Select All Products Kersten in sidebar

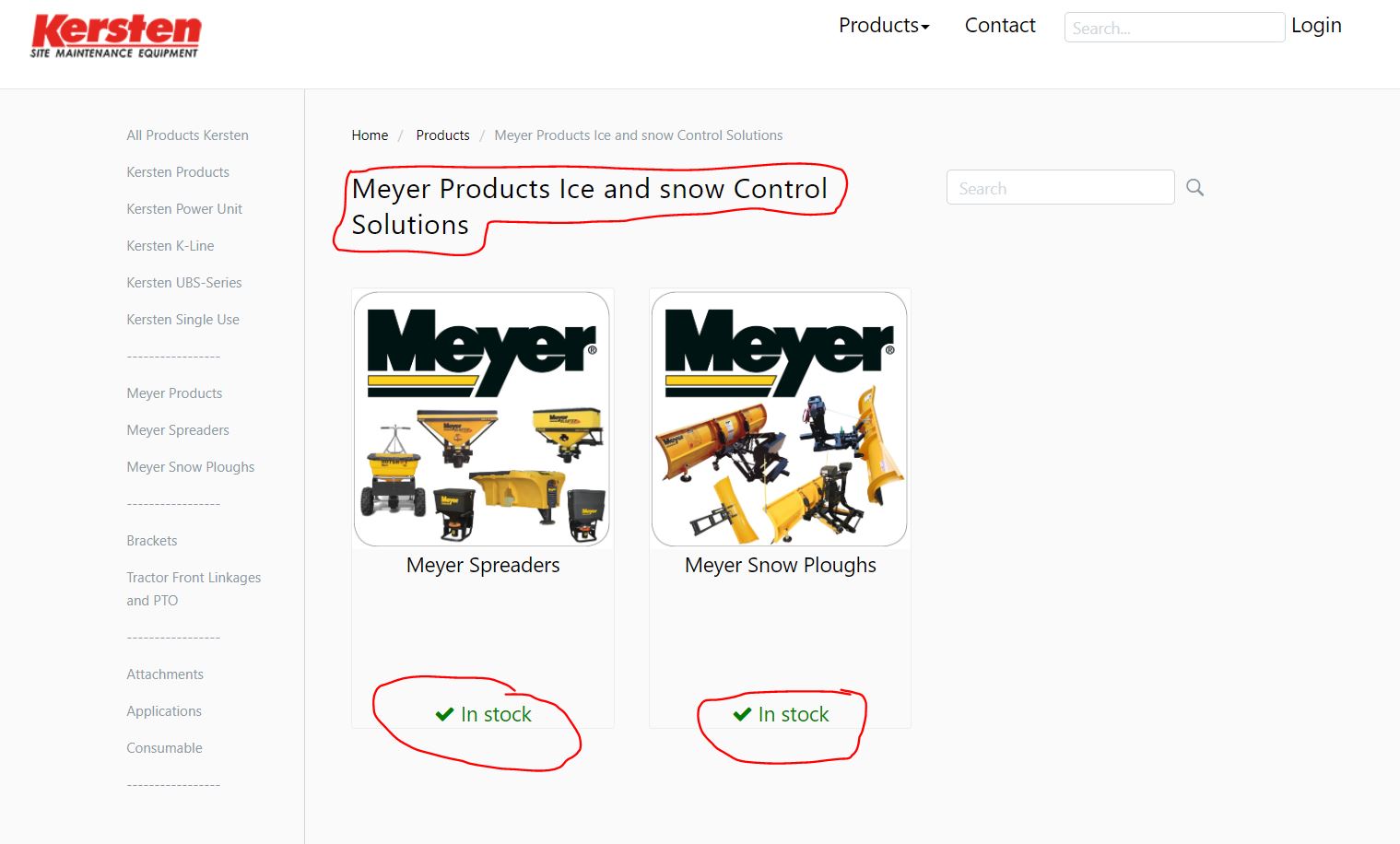point(187,135)
